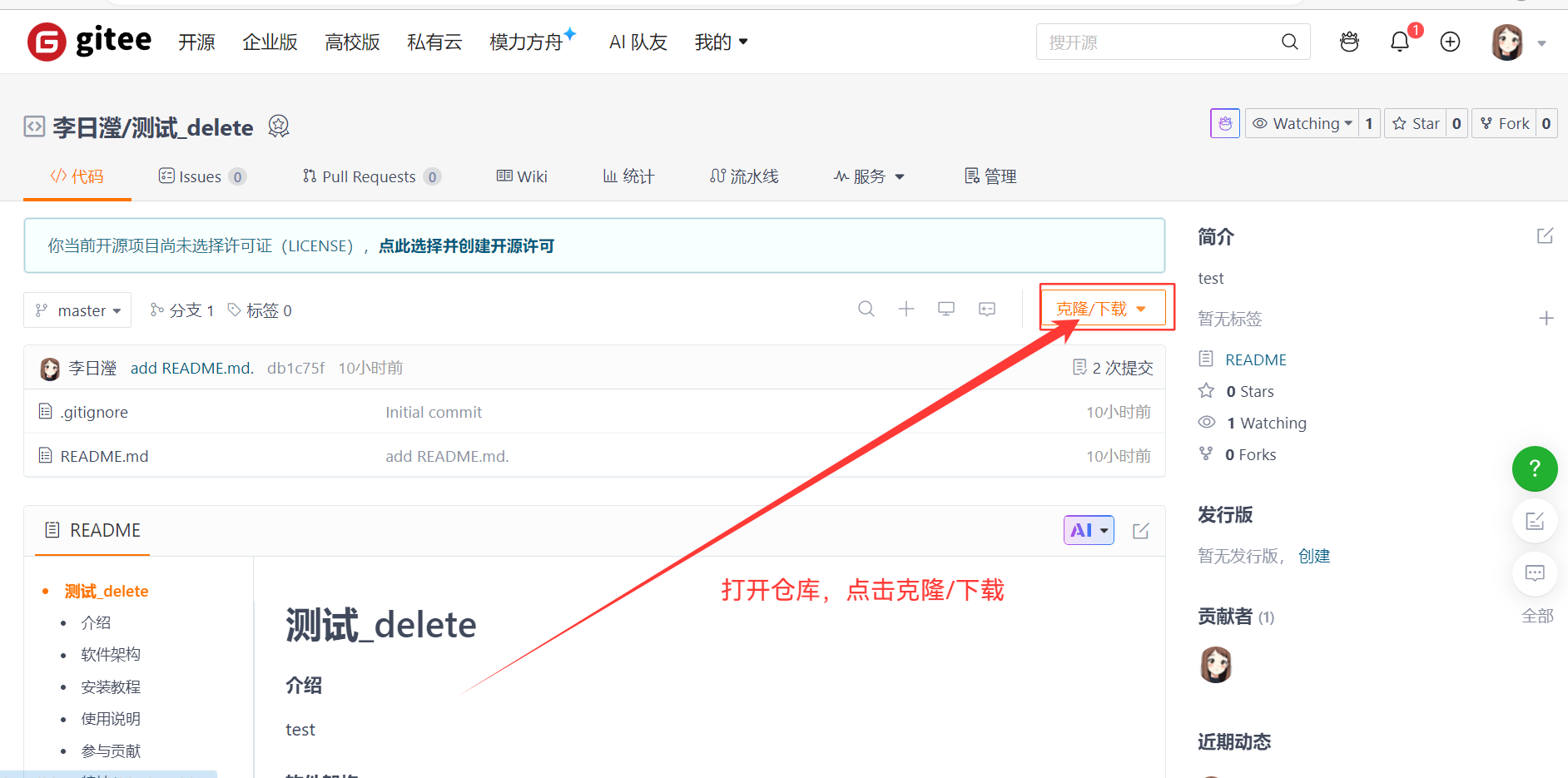Image resolution: width=1568 pixels, height=778 pixels.
Task: Jump to 参与贡献 in README outline
Action: click(x=111, y=751)
